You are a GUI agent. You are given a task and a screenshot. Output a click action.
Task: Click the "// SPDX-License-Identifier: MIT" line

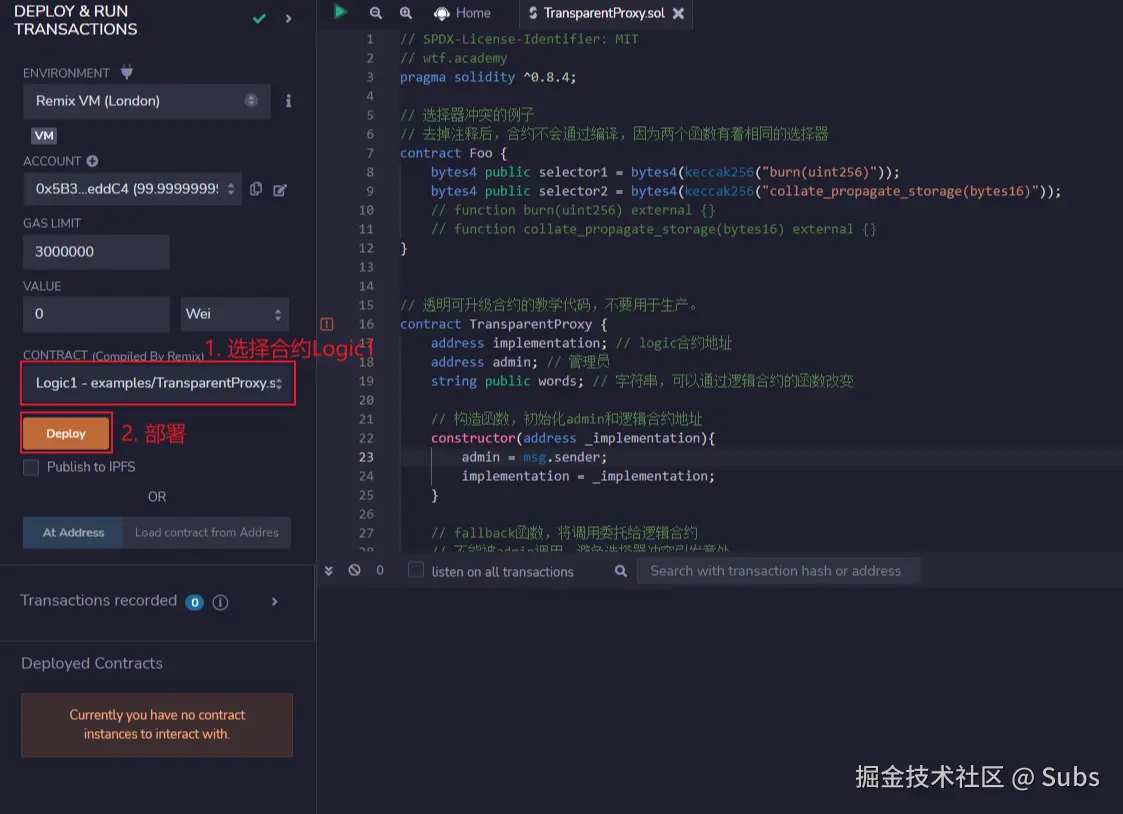(519, 39)
